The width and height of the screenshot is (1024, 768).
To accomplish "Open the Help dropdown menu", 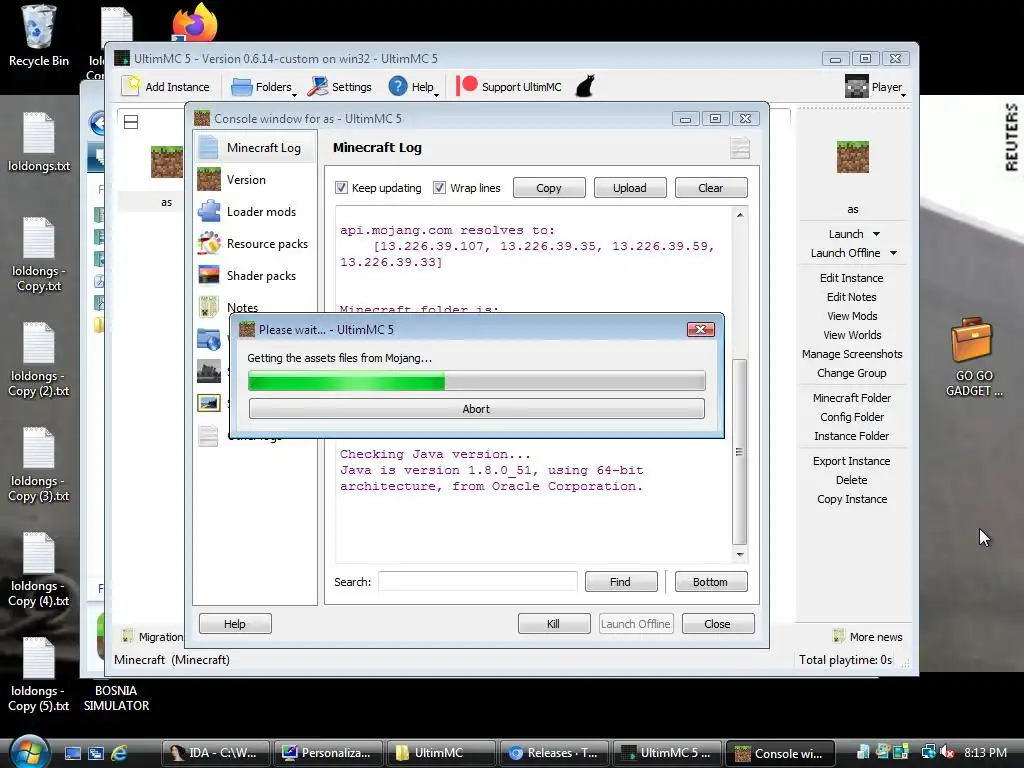I will point(413,86).
